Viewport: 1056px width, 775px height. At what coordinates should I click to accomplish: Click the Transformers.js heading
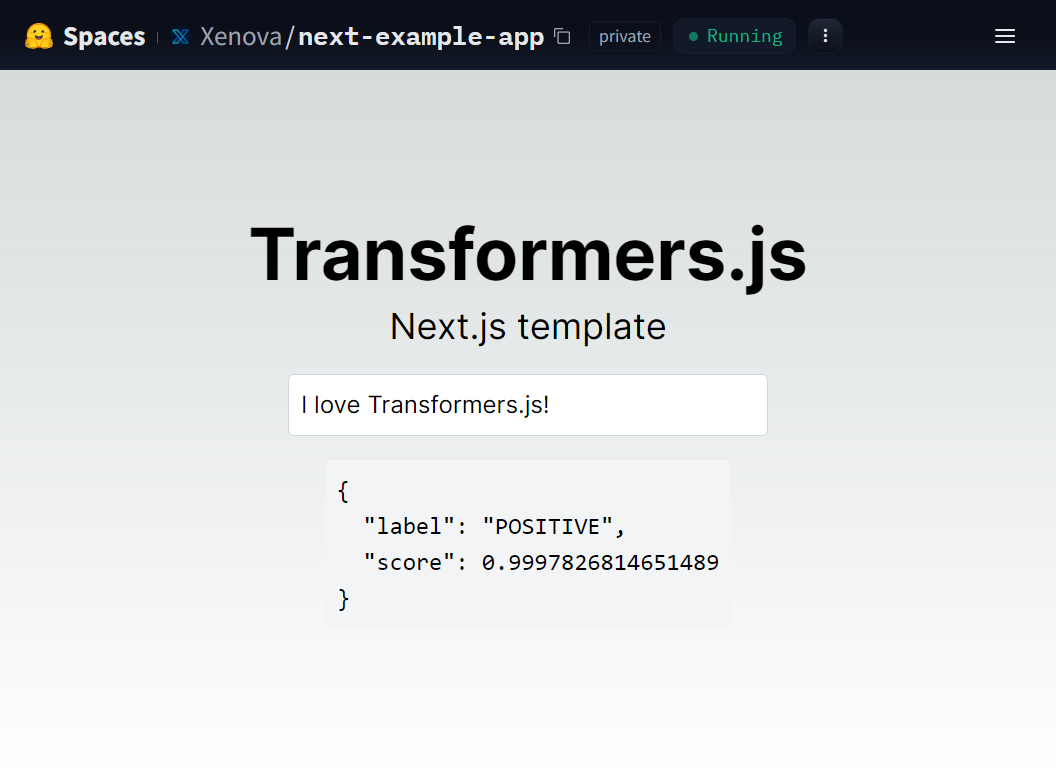pos(527,255)
